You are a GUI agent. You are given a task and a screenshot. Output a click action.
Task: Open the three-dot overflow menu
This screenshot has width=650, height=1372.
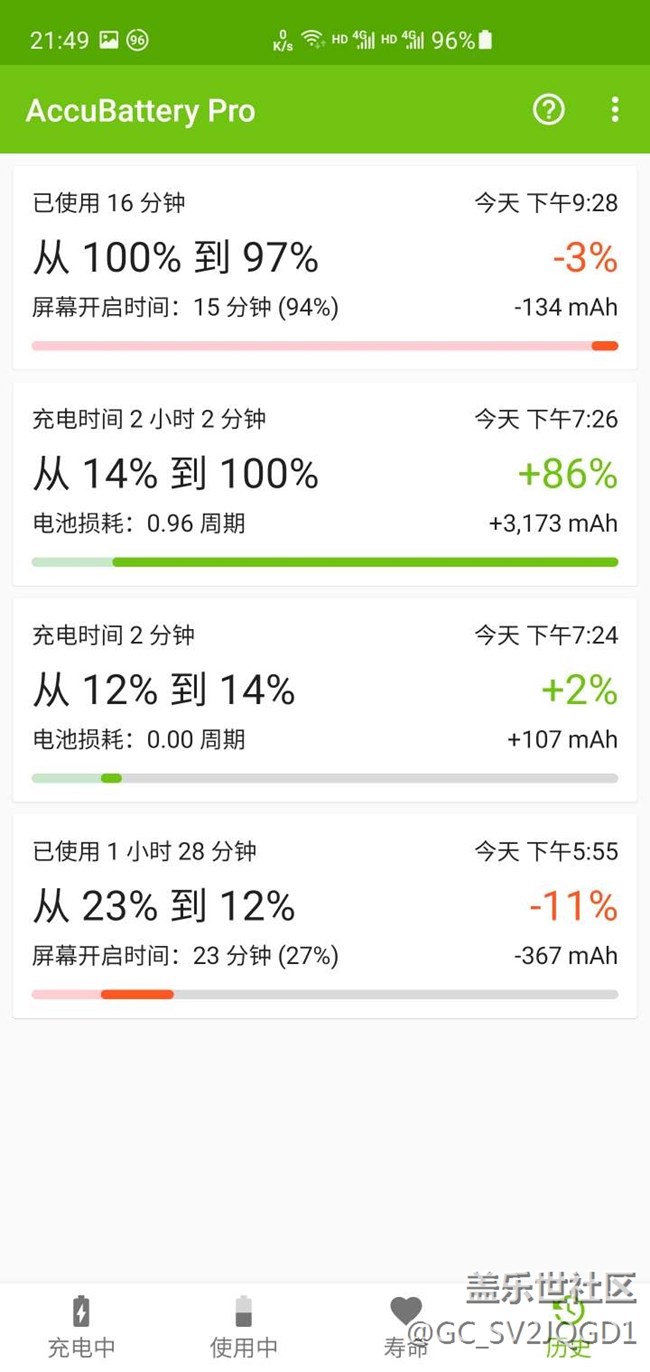coord(615,110)
